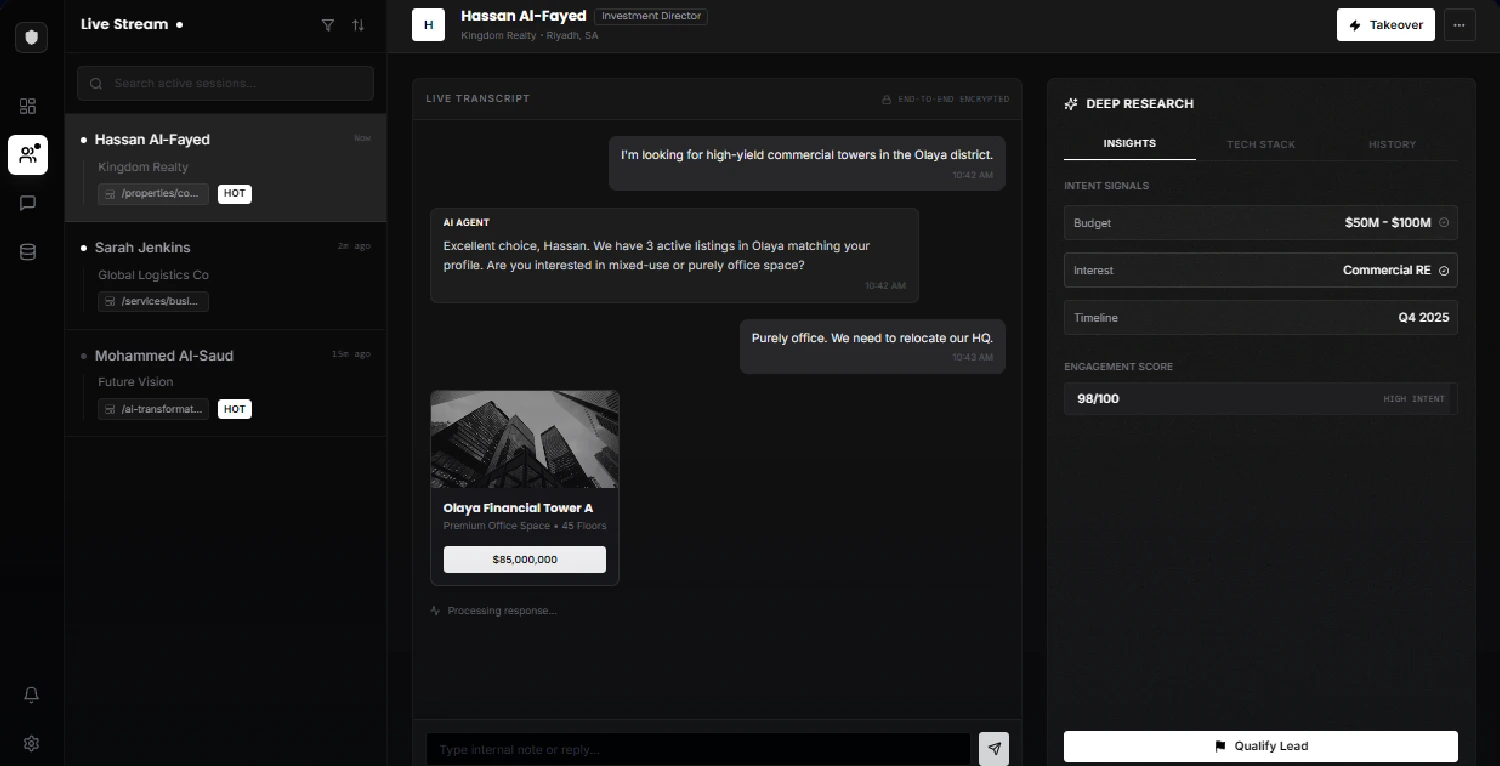1500x766 pixels.
Task: Open notifications bell icon
Action: coord(31,694)
